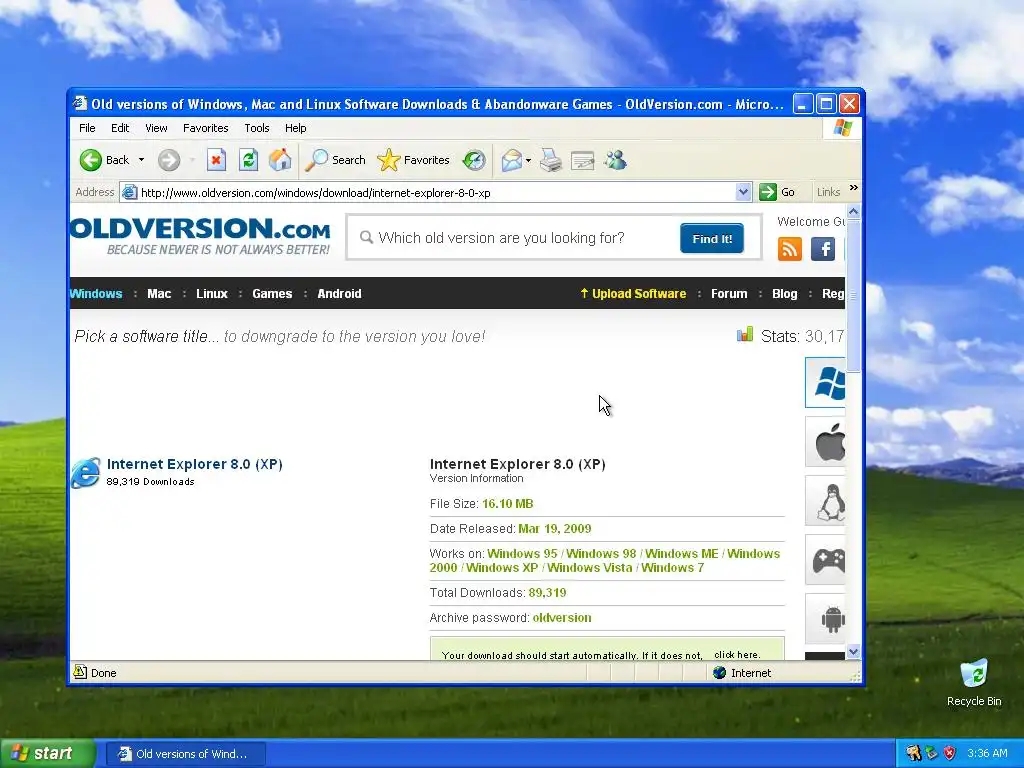The height and width of the screenshot is (768, 1024).
Task: Choose the Linux penguin platform icon
Action: point(825,501)
